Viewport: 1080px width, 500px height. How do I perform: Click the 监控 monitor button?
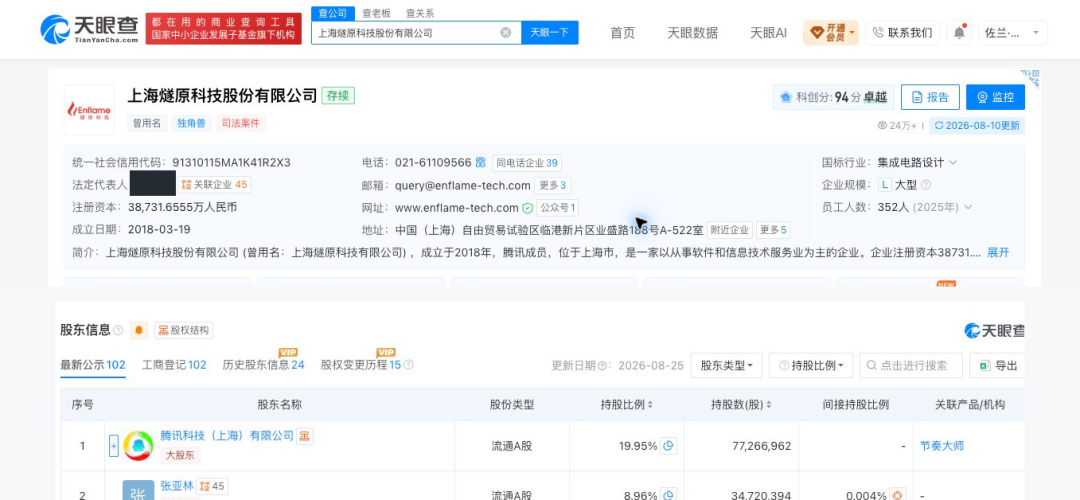[995, 97]
